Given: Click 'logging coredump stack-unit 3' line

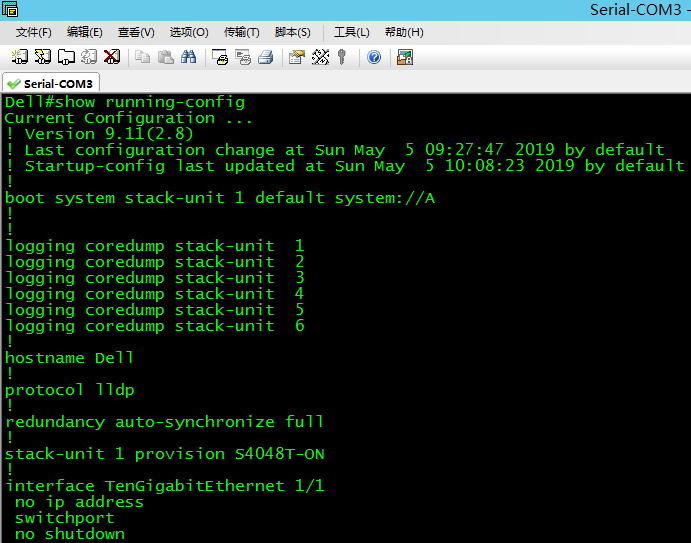Looking at the screenshot, I should [155, 278].
